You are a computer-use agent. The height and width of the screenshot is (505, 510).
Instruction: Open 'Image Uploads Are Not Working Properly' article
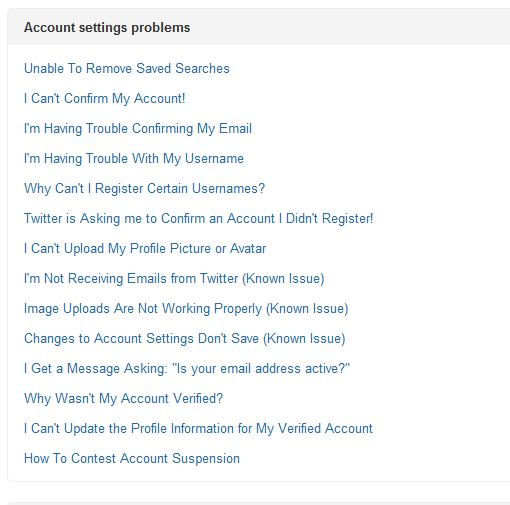click(x=186, y=309)
